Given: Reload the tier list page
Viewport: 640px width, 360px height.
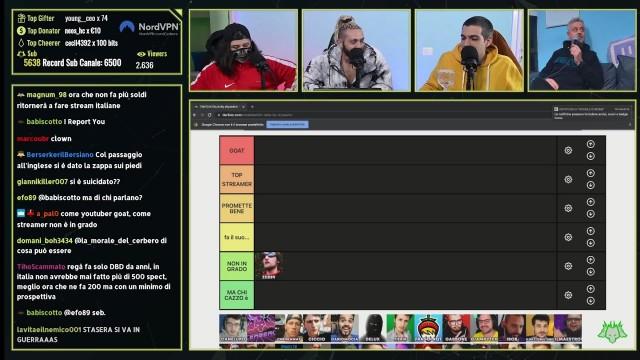Looking at the screenshot, I should 209,115.
